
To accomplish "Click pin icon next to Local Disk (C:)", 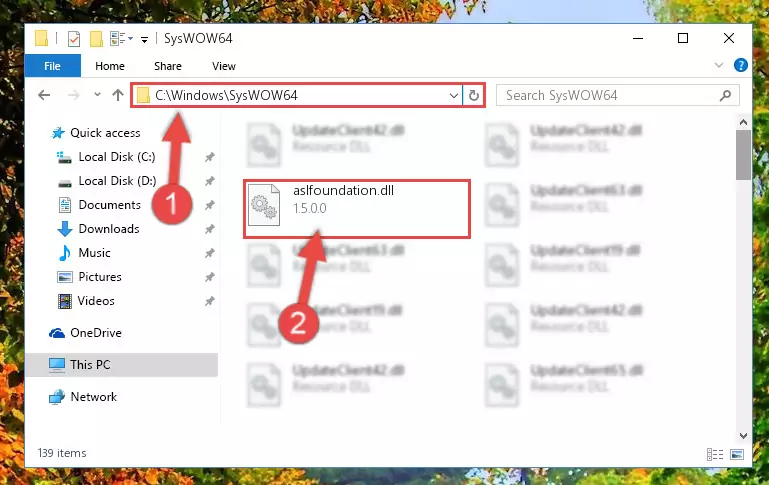I will coord(210,157).
